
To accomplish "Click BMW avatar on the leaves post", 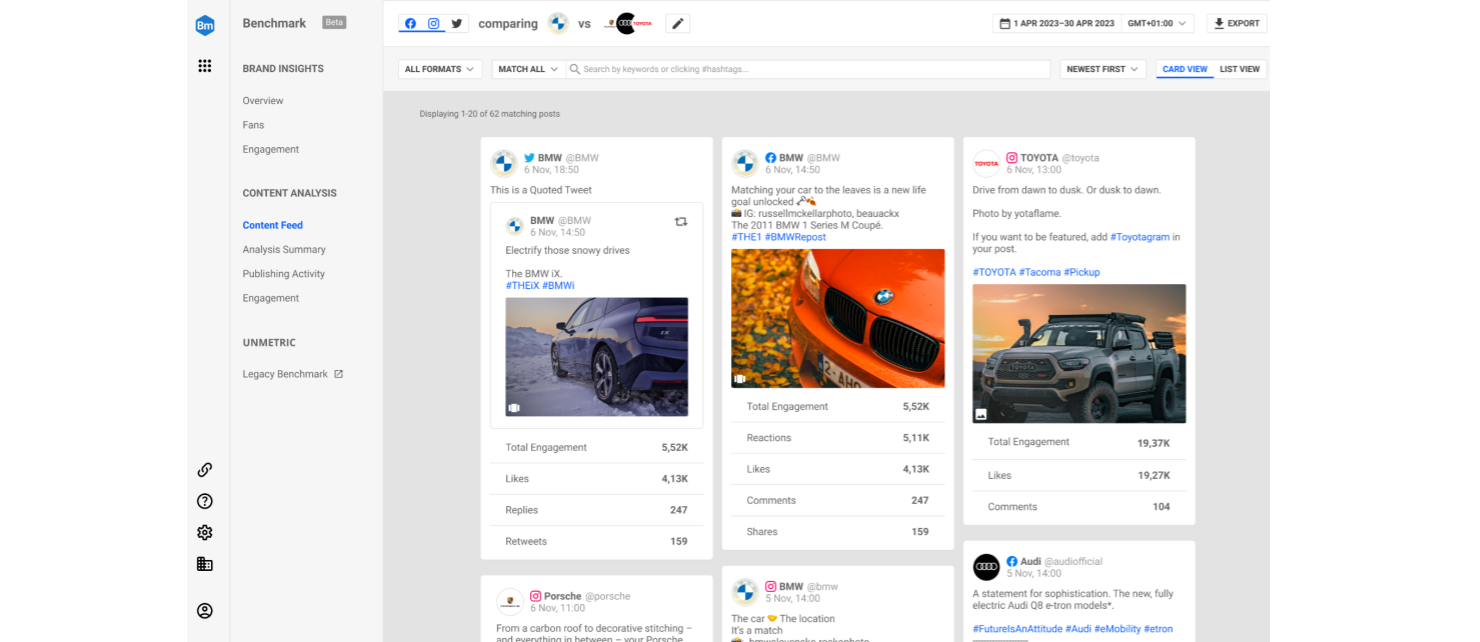I will tap(745, 163).
